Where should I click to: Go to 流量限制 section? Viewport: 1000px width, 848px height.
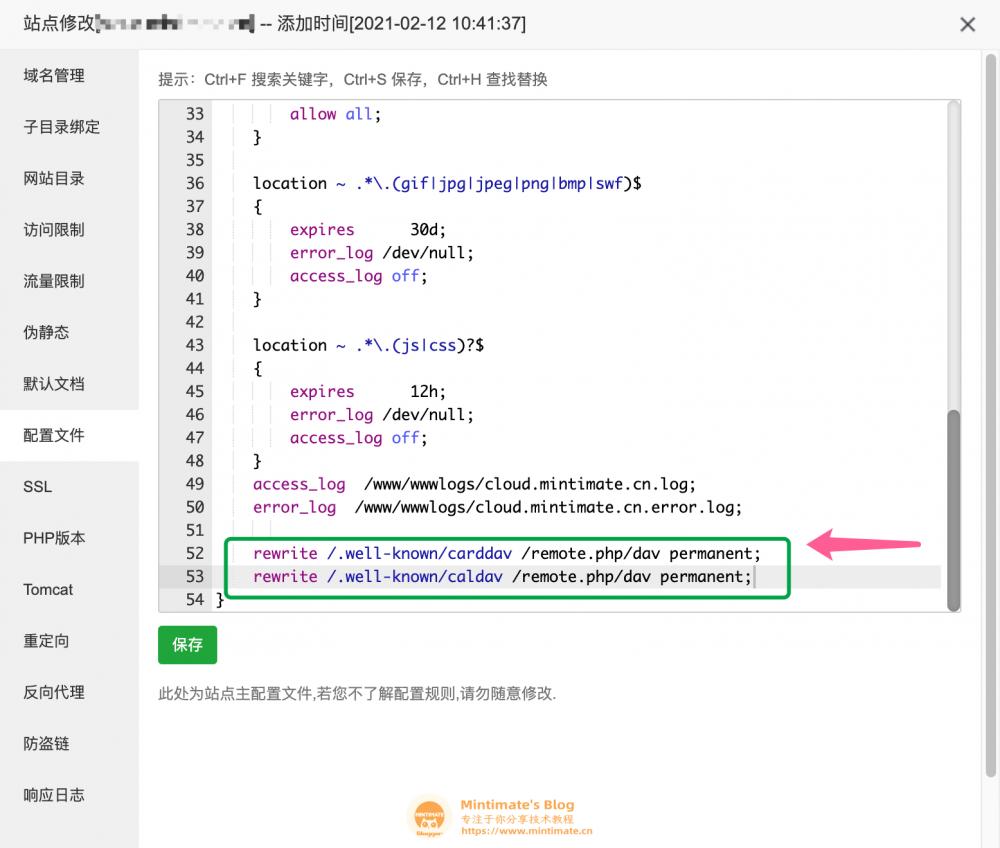point(54,281)
